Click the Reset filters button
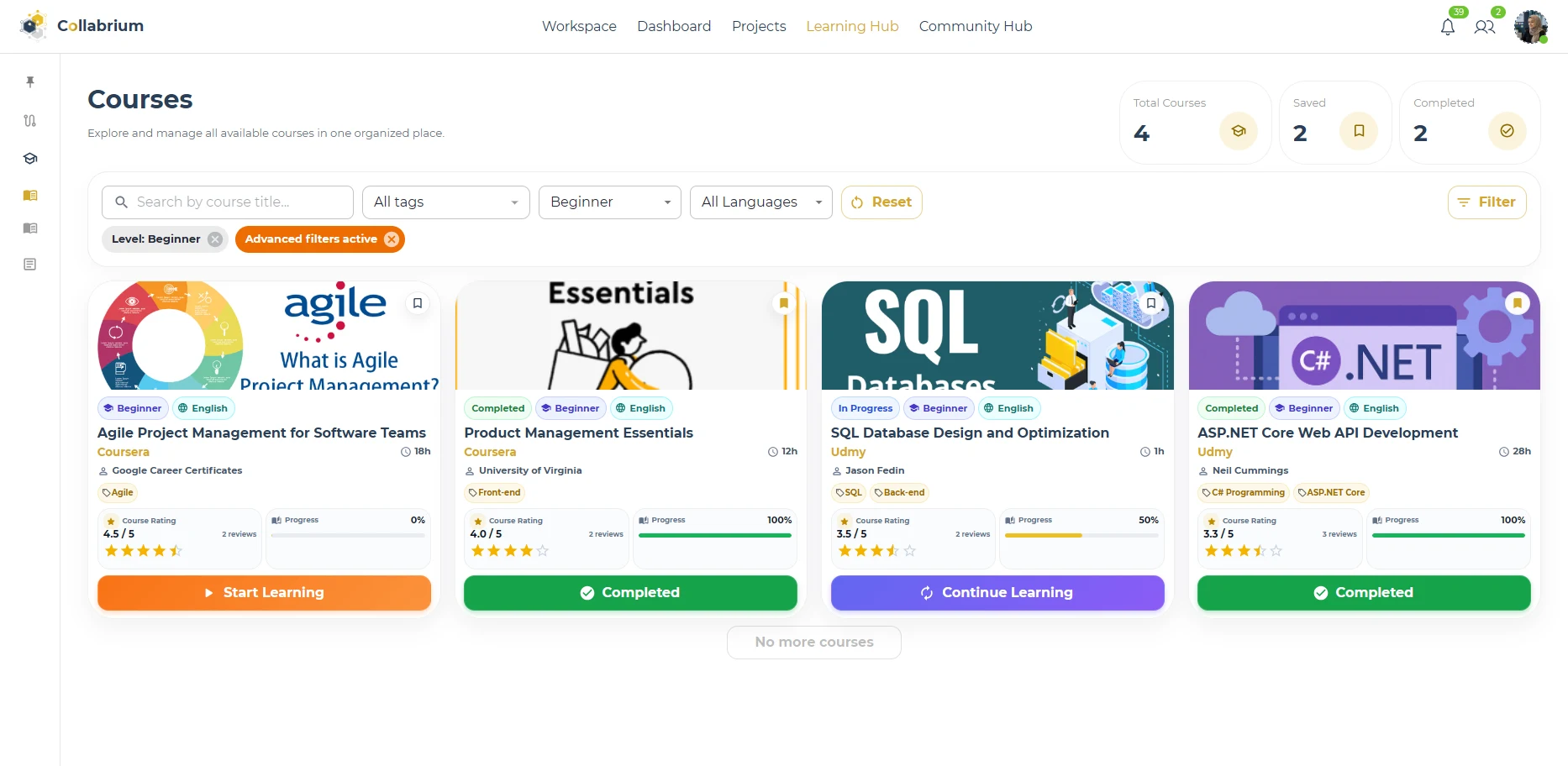The image size is (1568, 766). coord(881,202)
